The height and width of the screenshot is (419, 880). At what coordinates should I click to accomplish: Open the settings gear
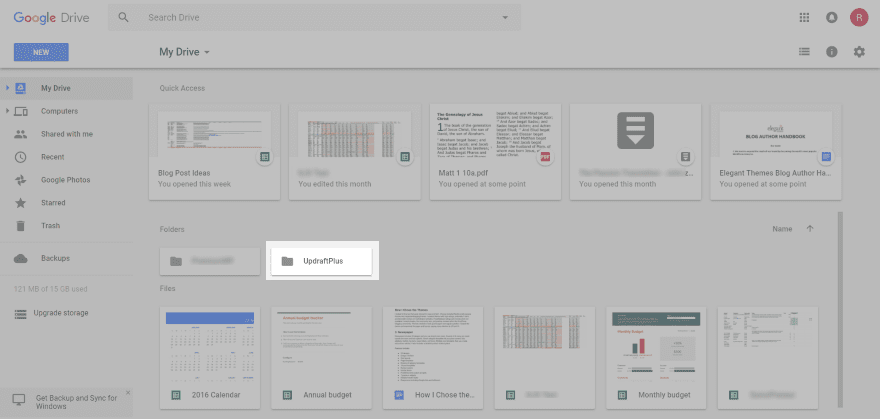[x=859, y=52]
